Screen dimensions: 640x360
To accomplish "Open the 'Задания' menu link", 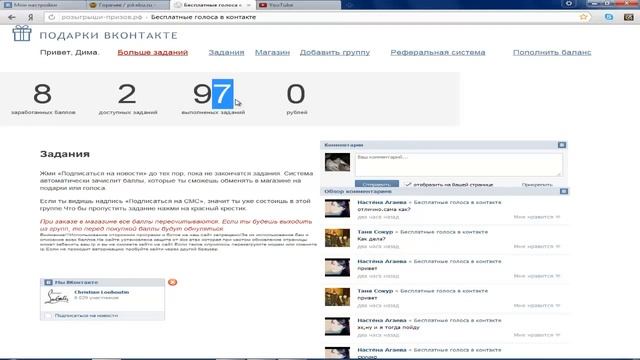I will pos(226,52).
